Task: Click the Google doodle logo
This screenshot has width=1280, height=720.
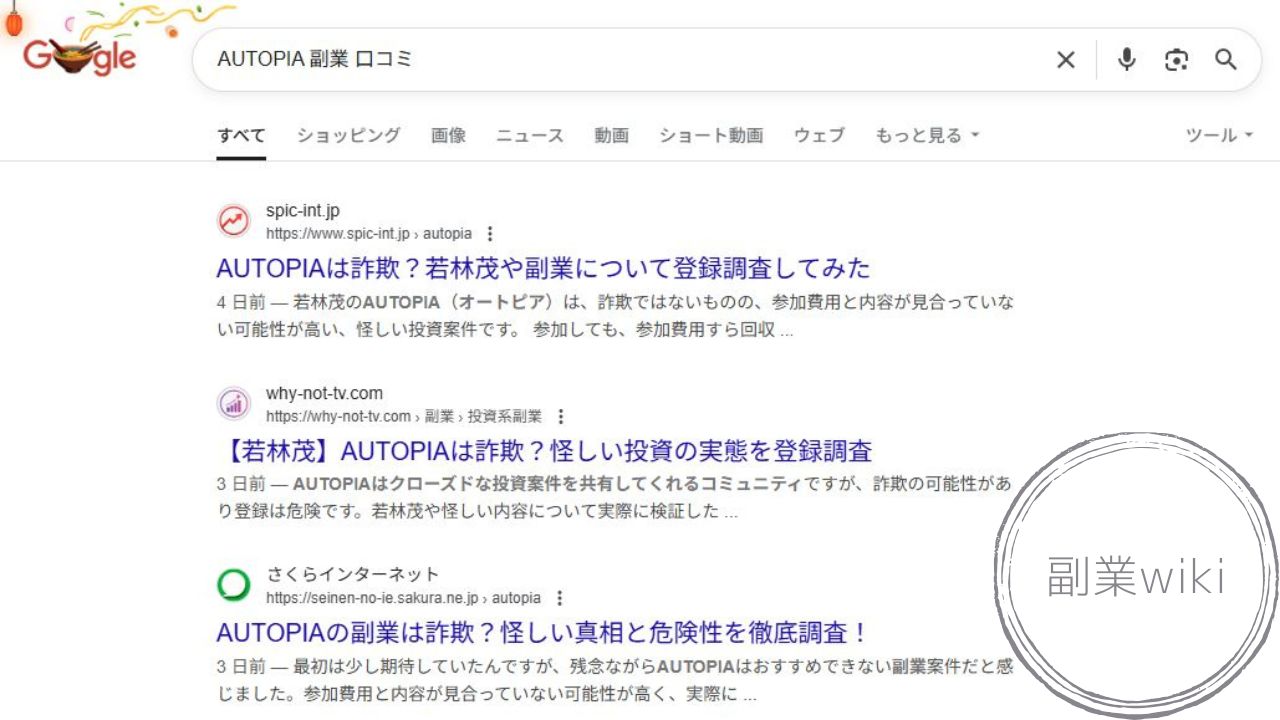Action: coord(80,56)
